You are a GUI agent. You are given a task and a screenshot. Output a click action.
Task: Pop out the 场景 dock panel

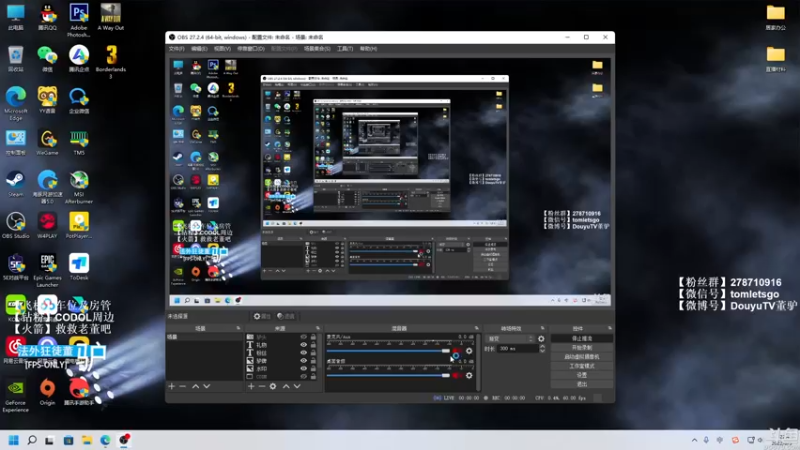[x=238, y=328]
